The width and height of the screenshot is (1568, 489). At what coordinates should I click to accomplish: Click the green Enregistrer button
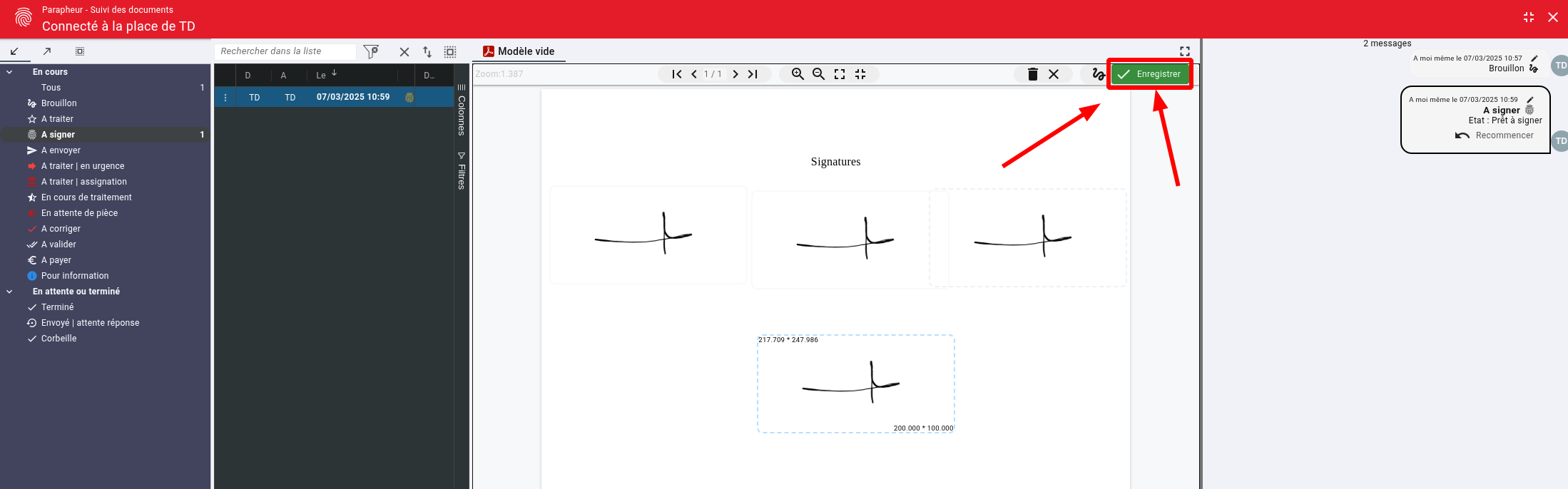(1150, 74)
